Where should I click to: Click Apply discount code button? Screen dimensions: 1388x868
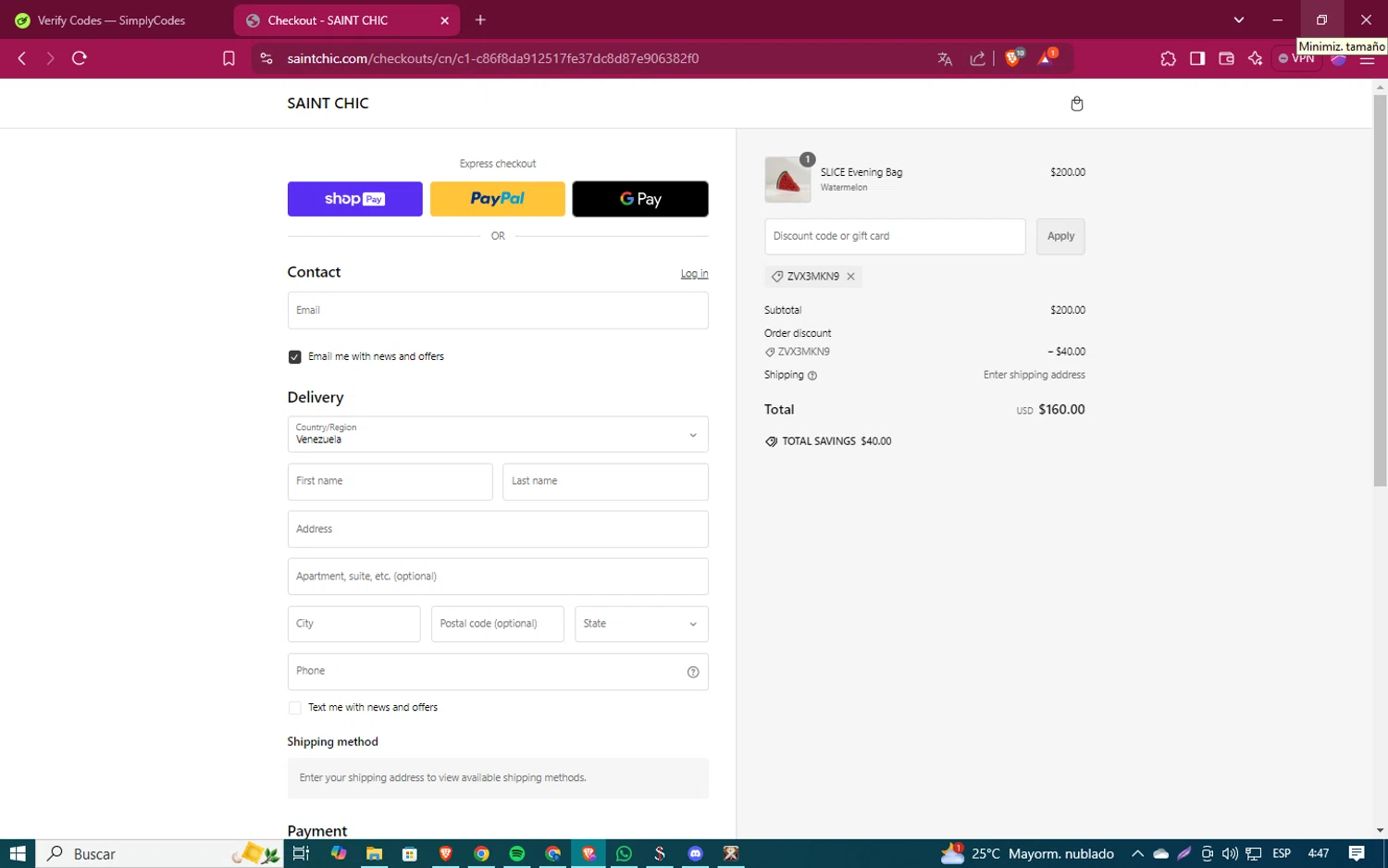pos(1060,237)
